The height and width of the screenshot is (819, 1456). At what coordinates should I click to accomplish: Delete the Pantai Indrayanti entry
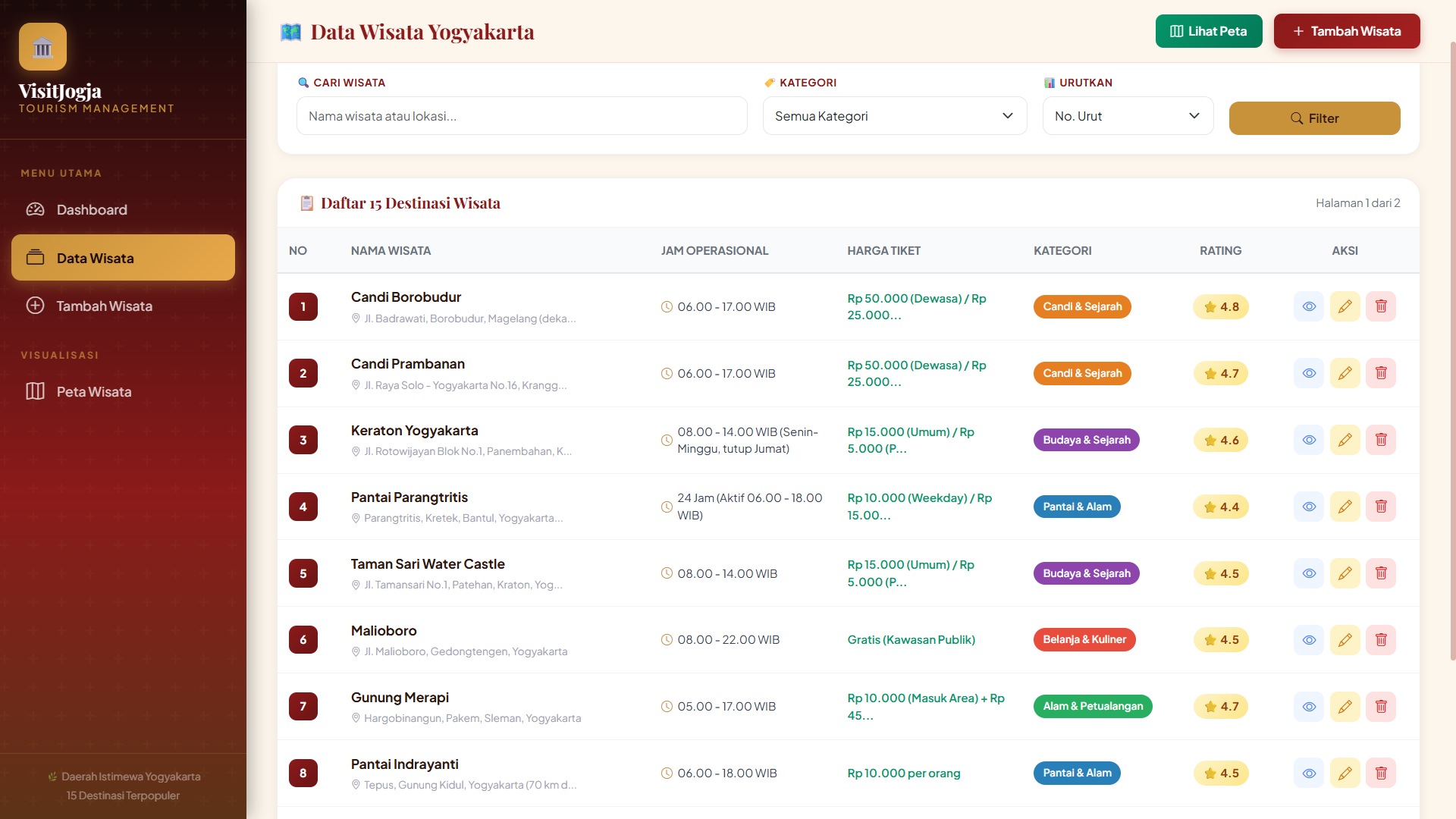pos(1381,773)
